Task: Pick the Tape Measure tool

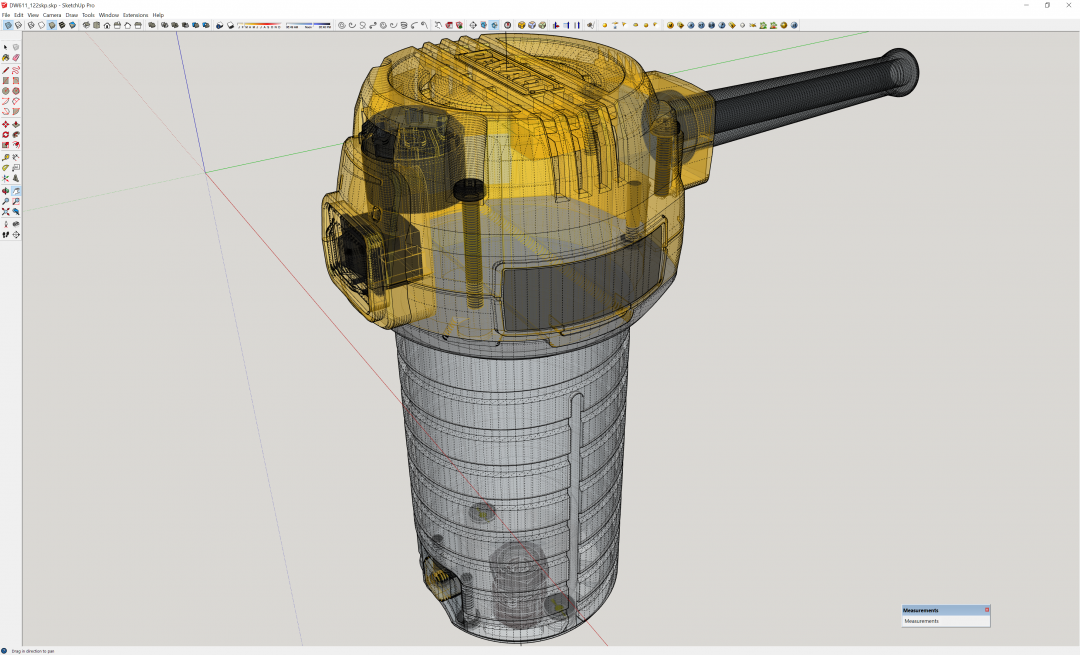Action: [x=6, y=157]
